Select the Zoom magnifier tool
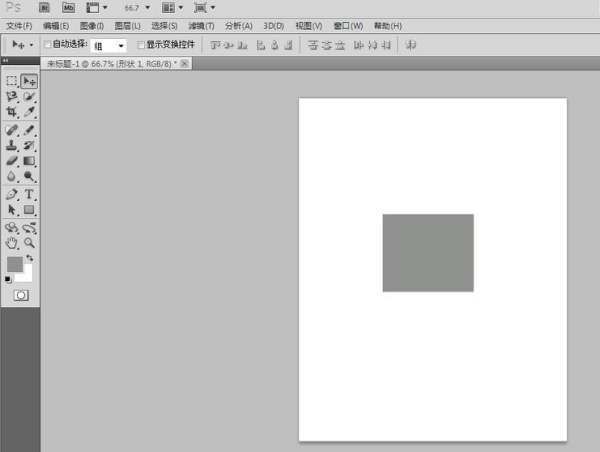 [30, 243]
